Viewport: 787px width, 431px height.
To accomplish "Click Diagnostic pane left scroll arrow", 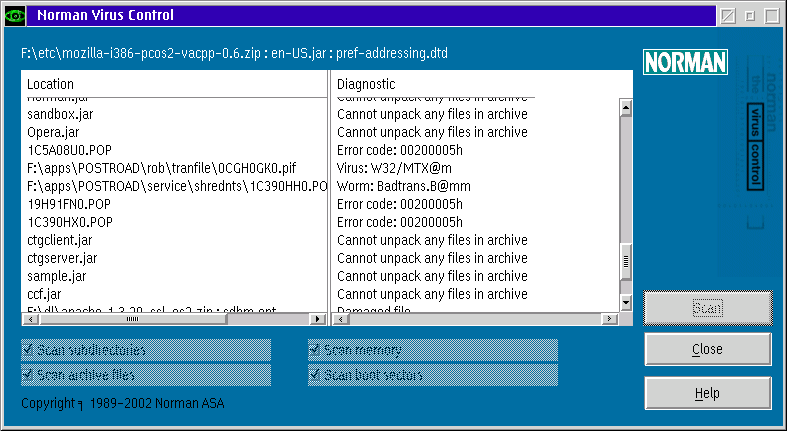I will coord(341,319).
